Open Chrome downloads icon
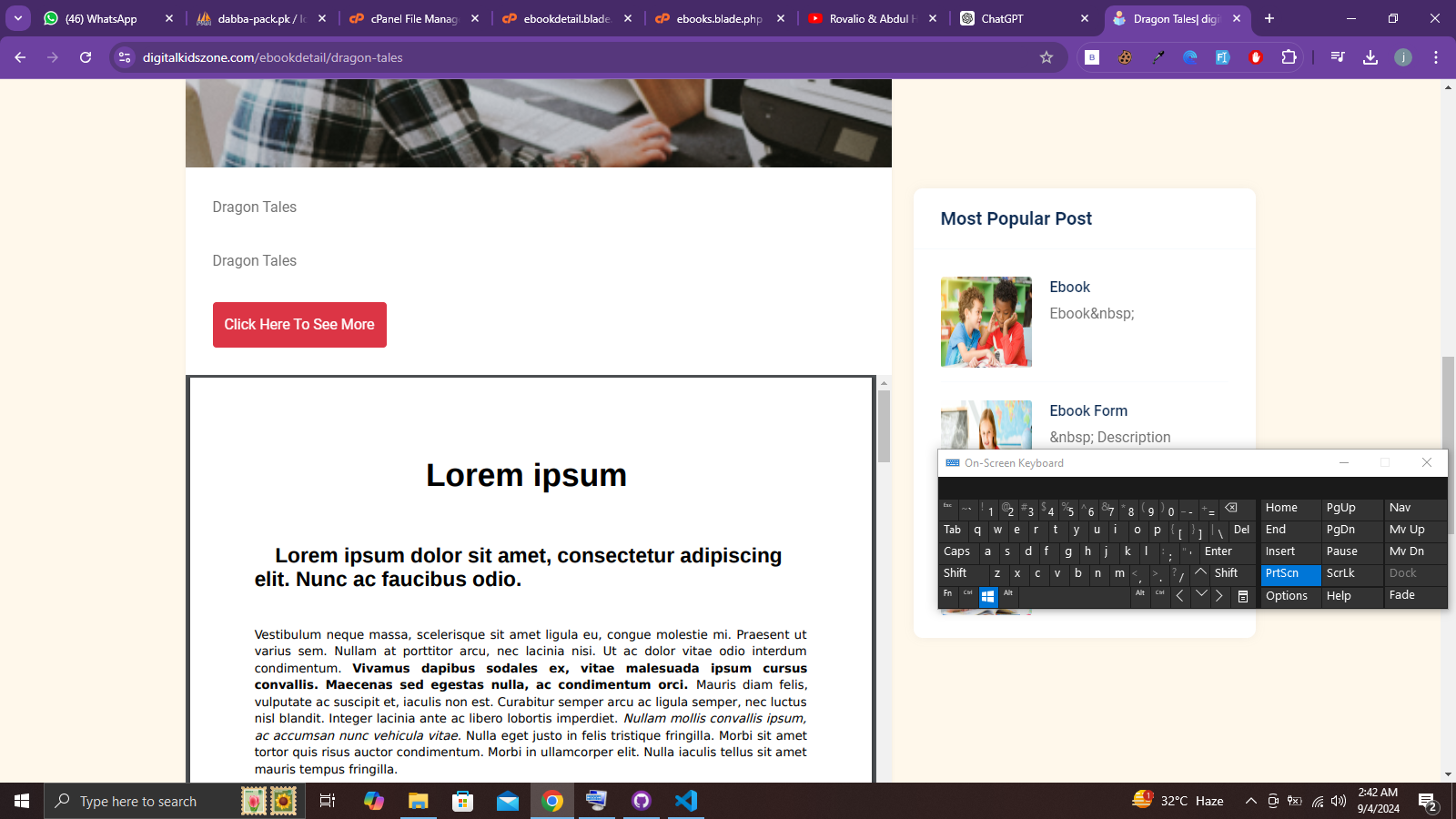 pos(1370,57)
